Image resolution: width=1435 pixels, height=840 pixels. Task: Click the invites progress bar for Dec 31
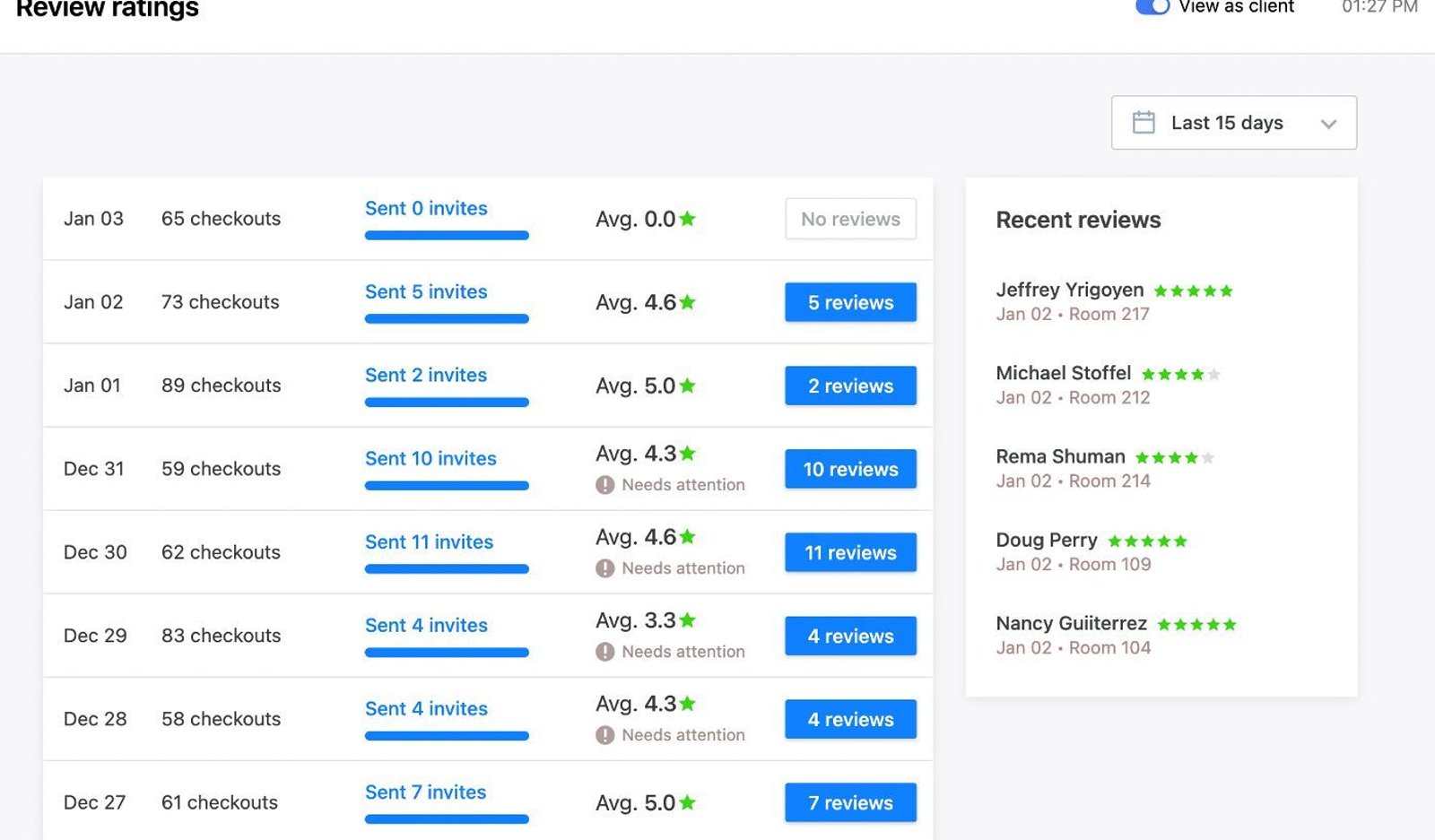pyautogui.click(x=447, y=486)
